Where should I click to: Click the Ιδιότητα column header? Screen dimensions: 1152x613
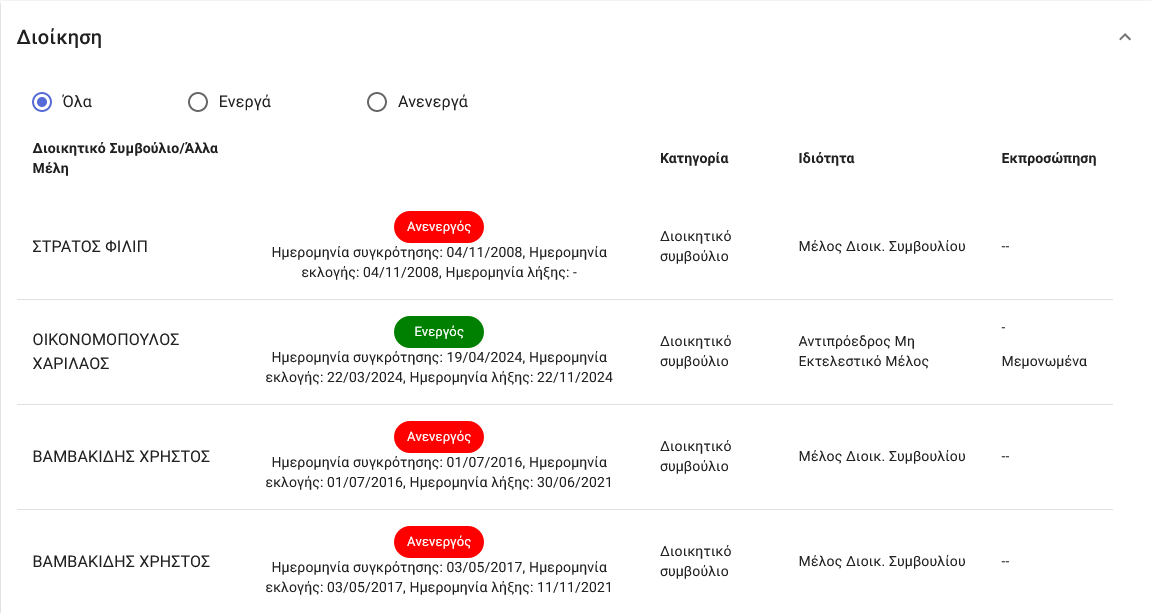(826, 158)
